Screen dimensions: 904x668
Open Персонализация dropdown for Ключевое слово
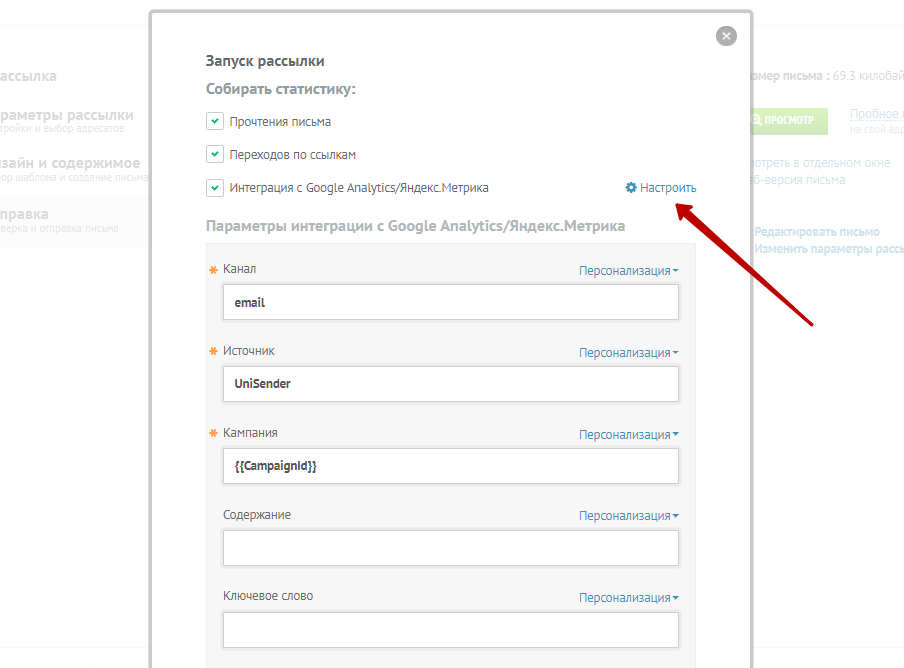(x=628, y=598)
